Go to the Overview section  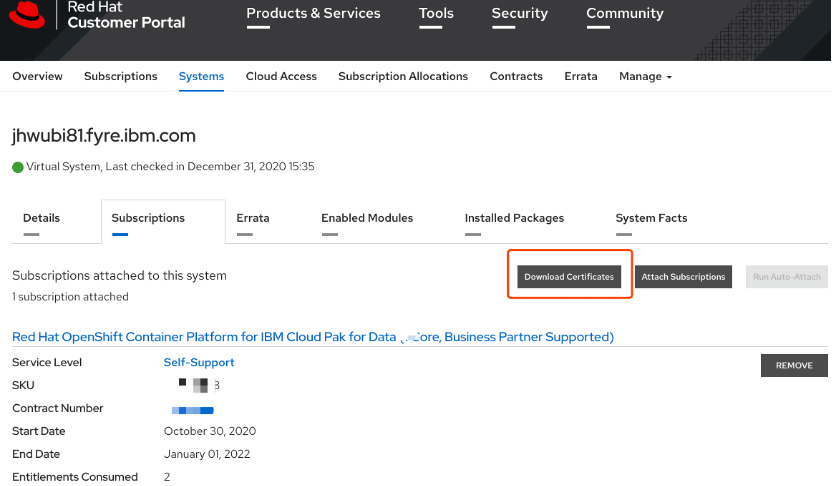click(37, 76)
